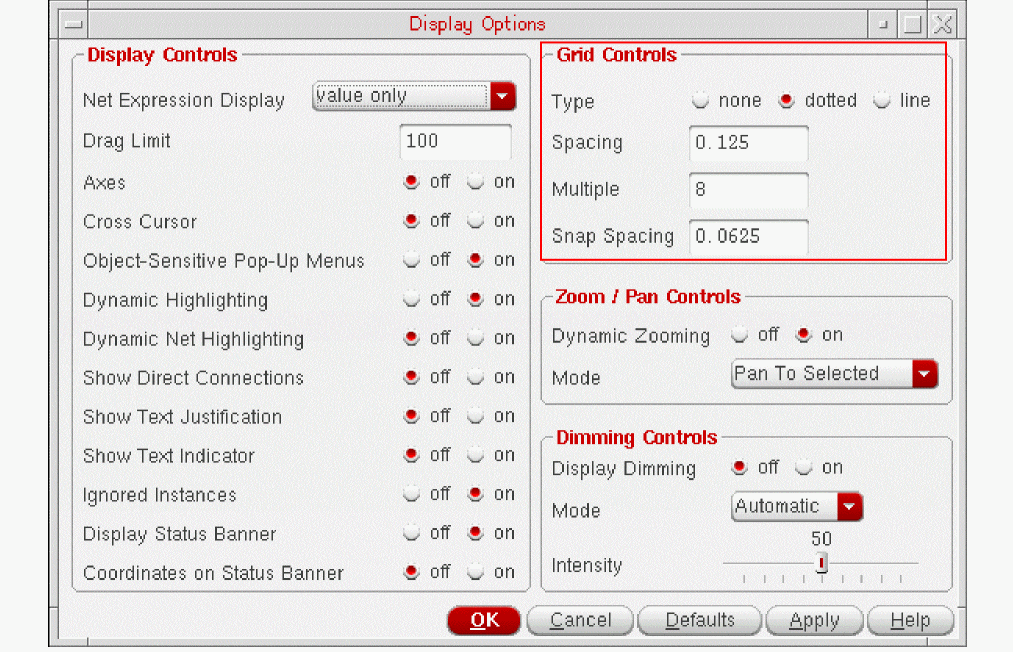
Task: Select line grid type
Action: click(882, 100)
